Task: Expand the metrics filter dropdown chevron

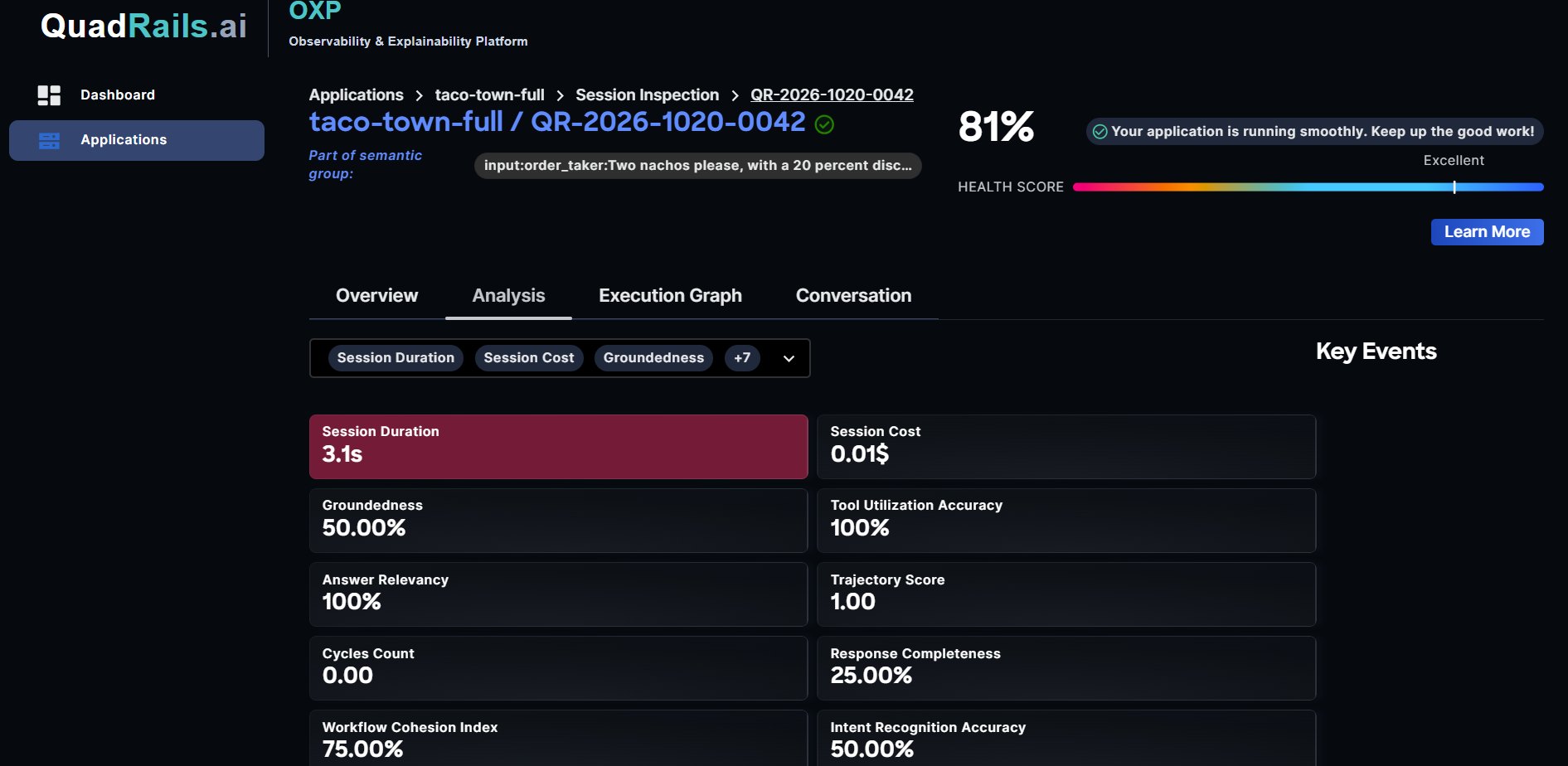Action: tap(789, 358)
